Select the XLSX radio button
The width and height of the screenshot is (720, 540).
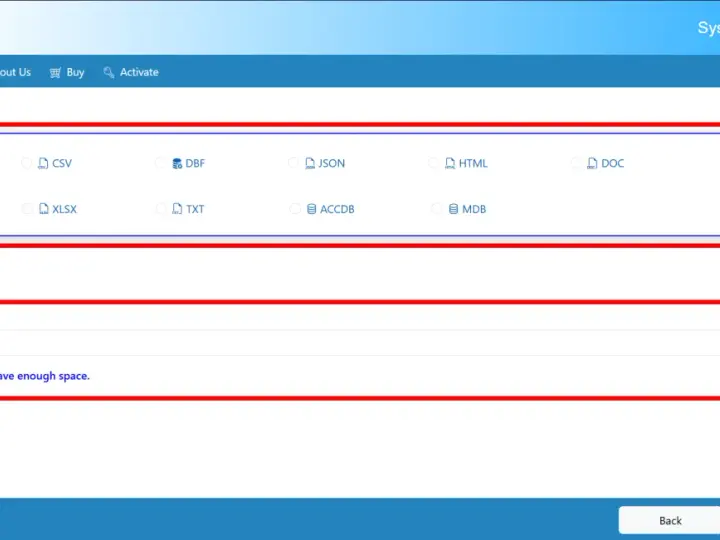click(28, 209)
